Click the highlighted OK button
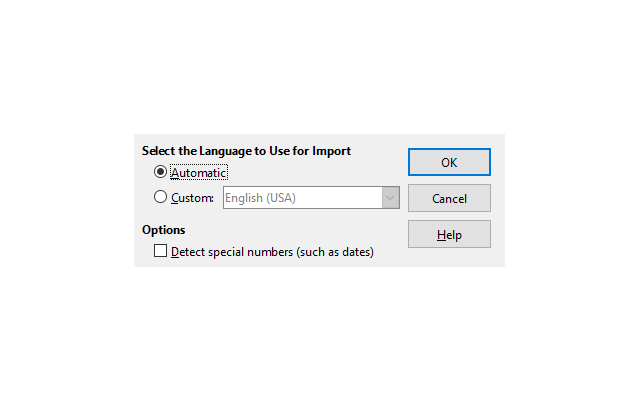This screenshot has height=400, width=640. [x=449, y=162]
